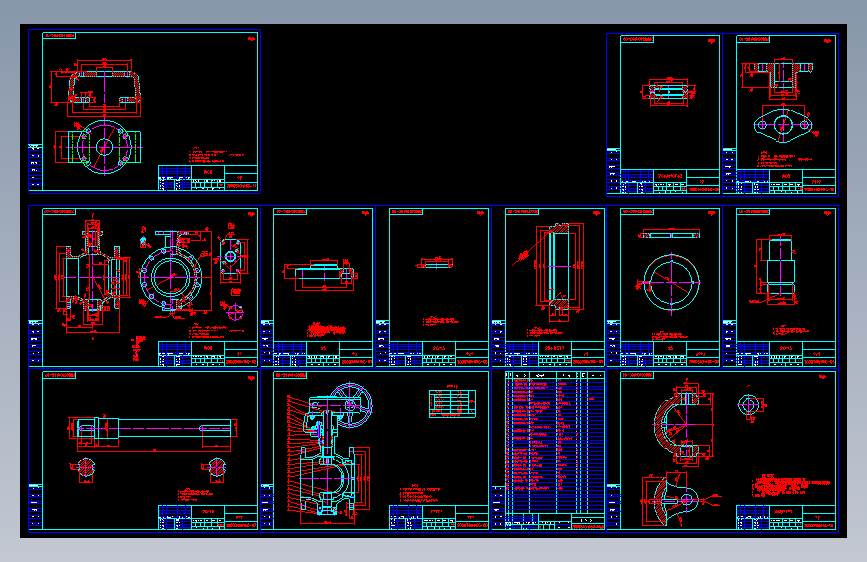Click the oval two-hole gland plate view
The width and height of the screenshot is (867, 562).
pos(783,124)
